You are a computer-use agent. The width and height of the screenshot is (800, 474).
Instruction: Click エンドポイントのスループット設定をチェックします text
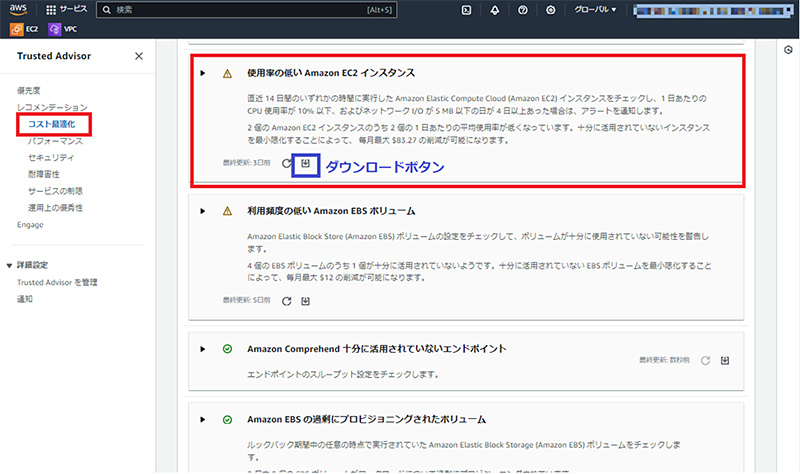point(343,374)
